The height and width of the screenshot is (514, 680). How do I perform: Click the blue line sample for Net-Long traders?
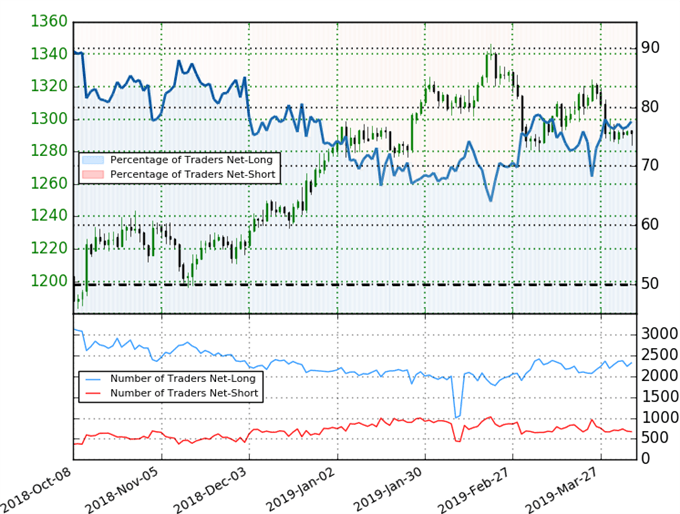pyautogui.click(x=92, y=379)
